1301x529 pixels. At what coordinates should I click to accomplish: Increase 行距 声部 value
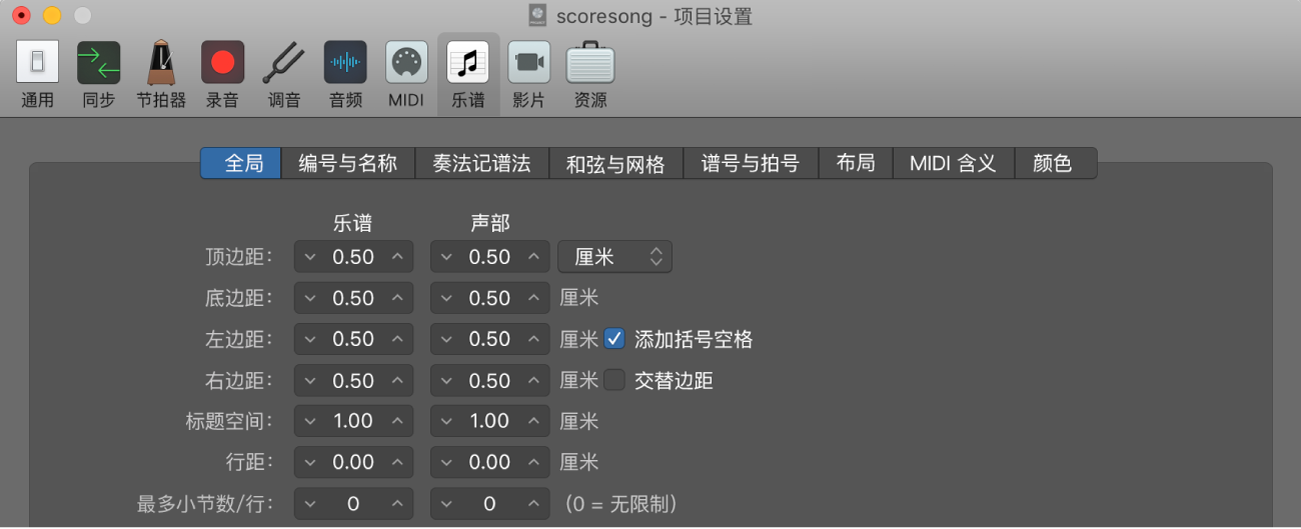click(534, 462)
